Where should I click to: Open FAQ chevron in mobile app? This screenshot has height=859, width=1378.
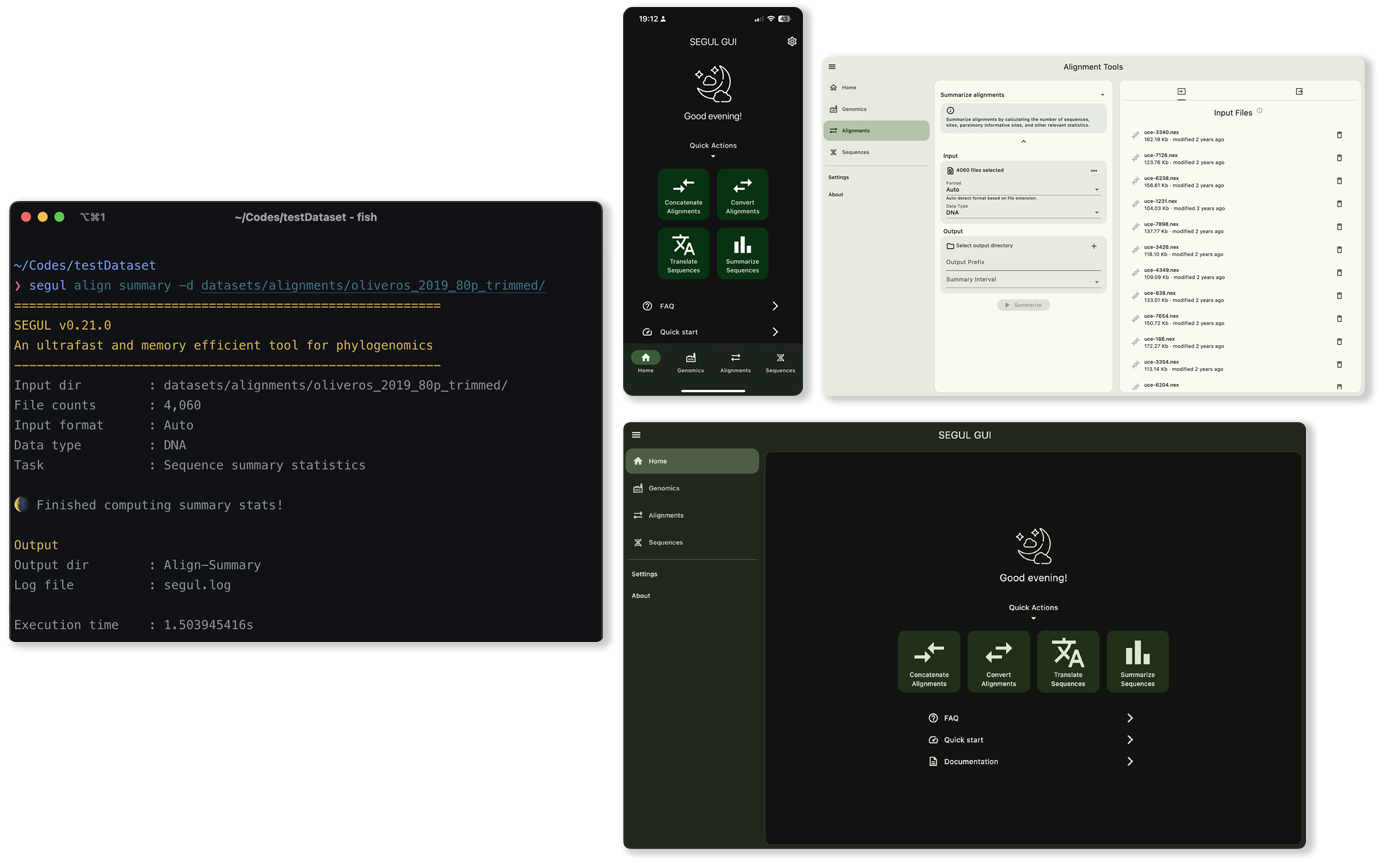(x=775, y=306)
